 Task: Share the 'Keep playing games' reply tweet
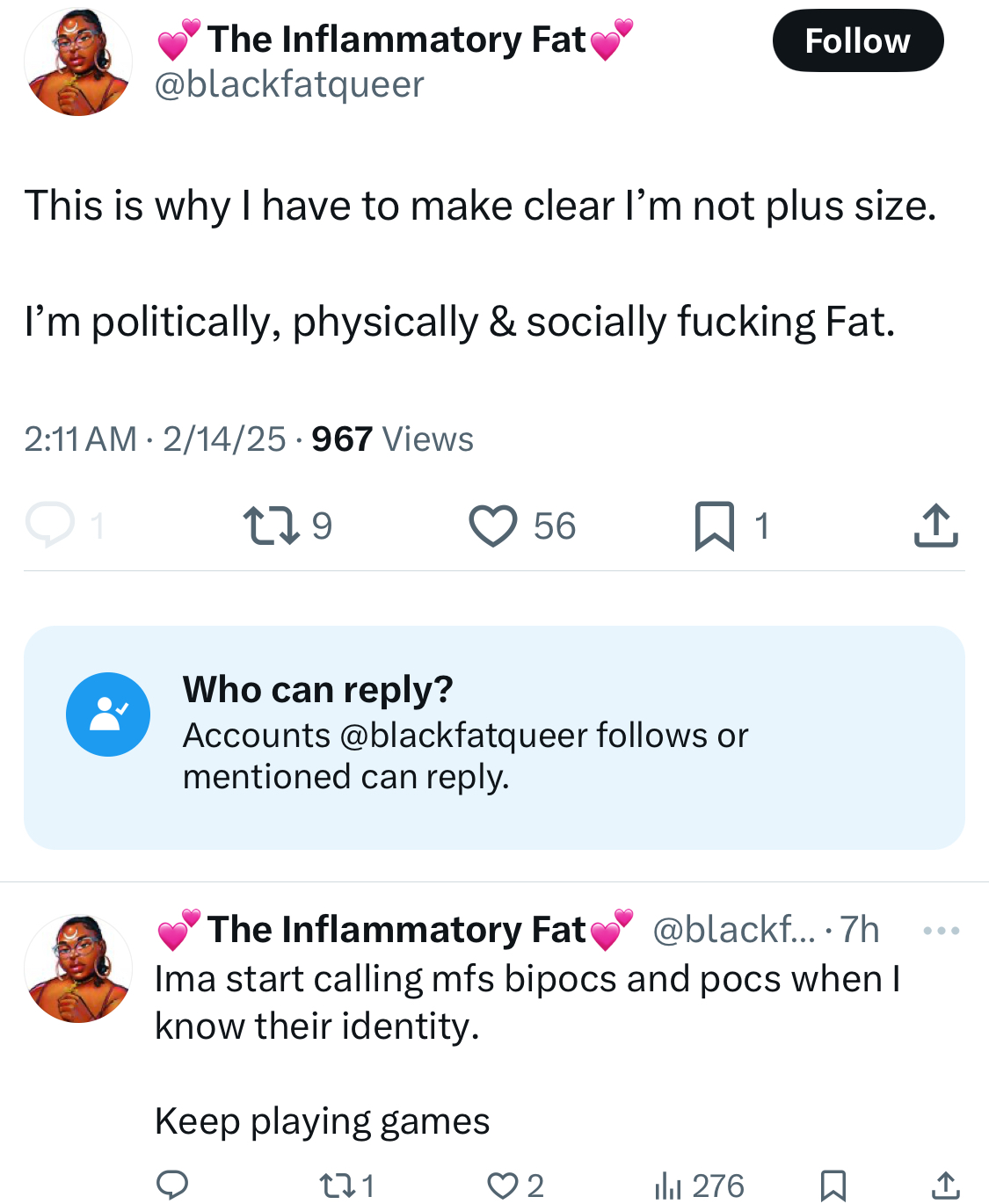(x=945, y=1186)
